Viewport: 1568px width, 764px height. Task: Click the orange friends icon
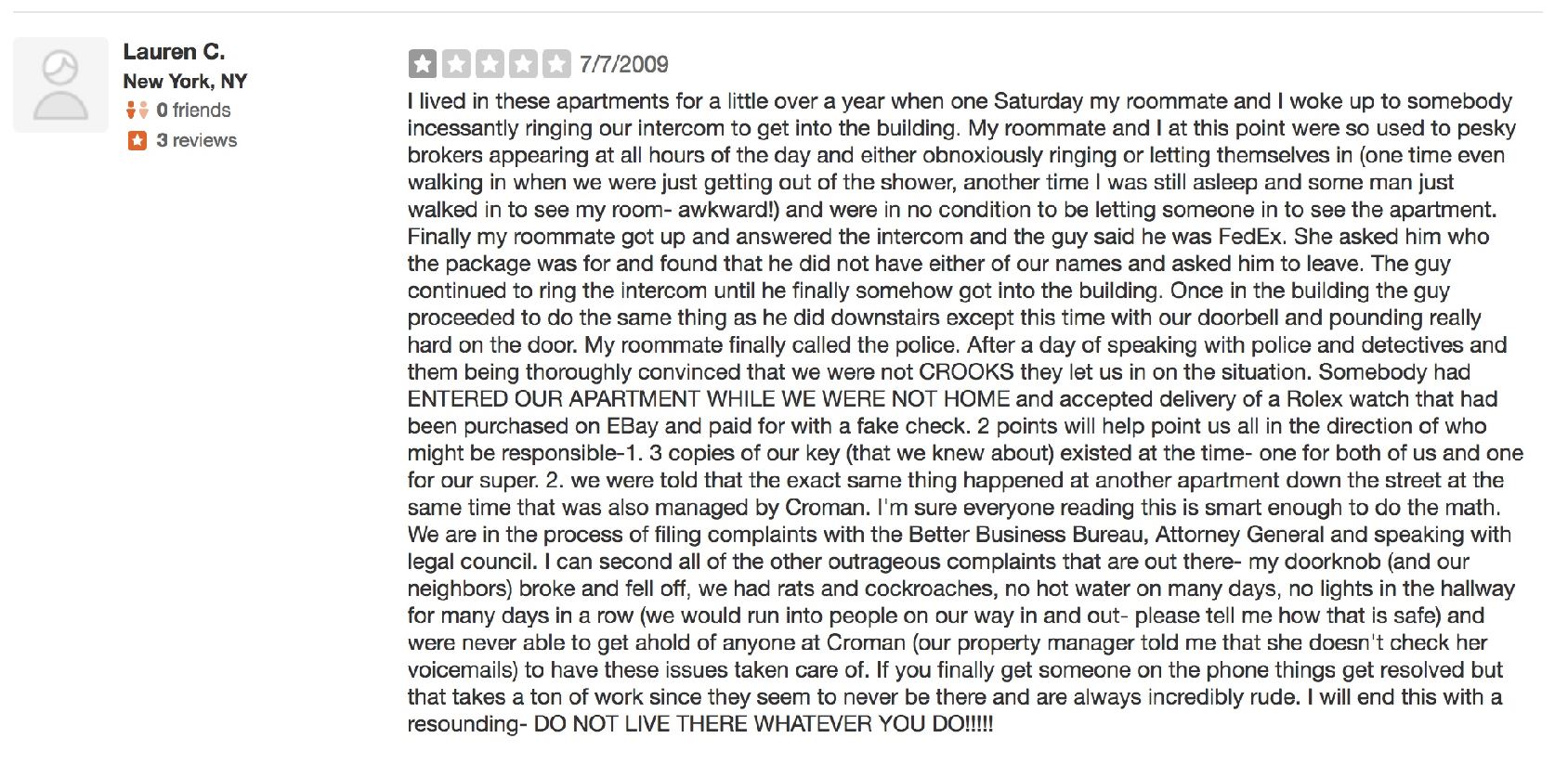[x=137, y=110]
